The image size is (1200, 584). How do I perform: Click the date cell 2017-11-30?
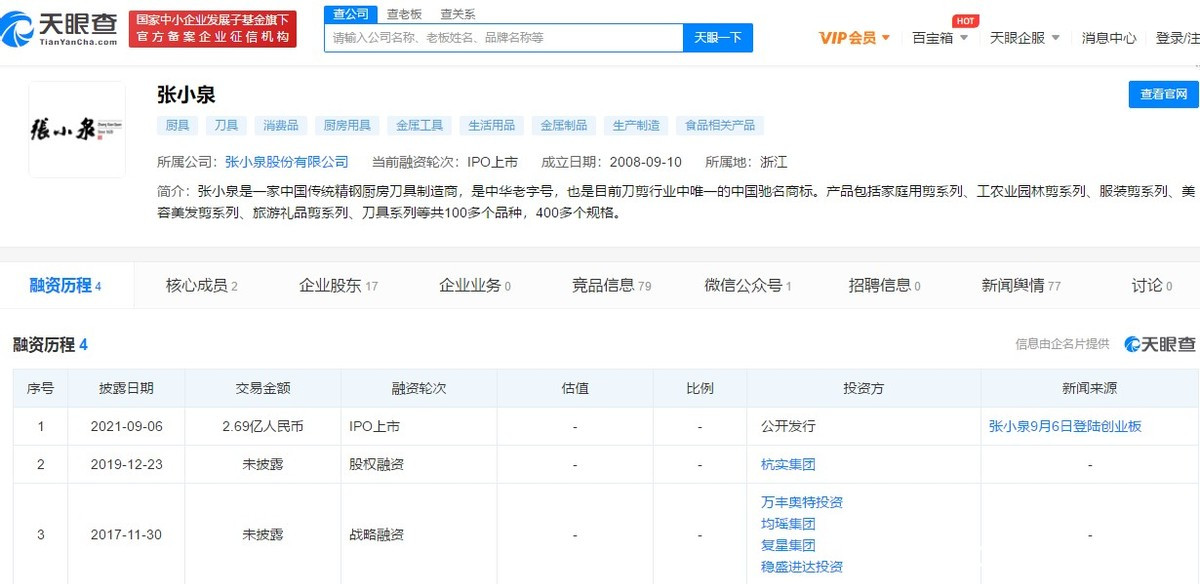click(x=126, y=535)
